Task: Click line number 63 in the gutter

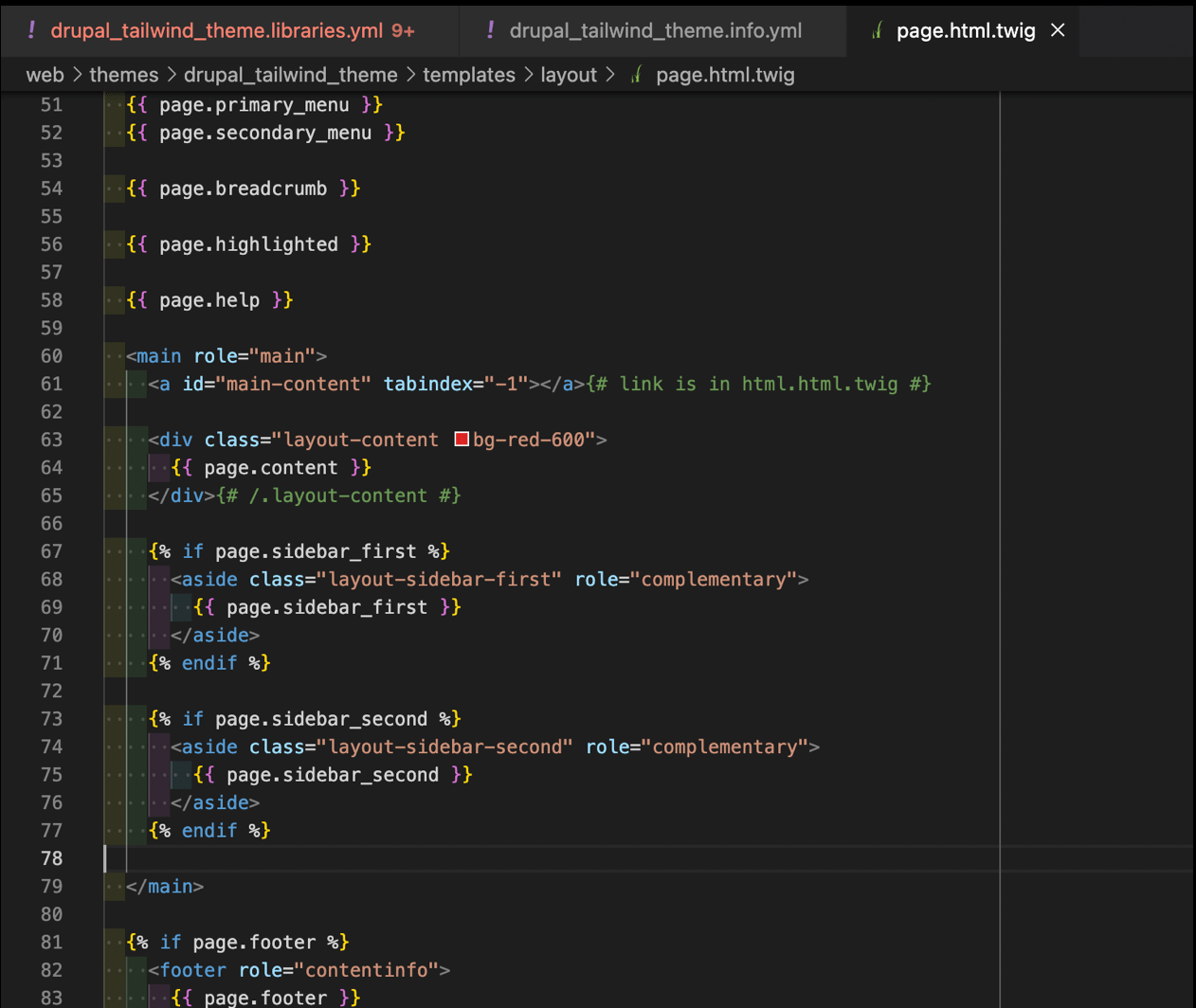Action: pos(51,440)
